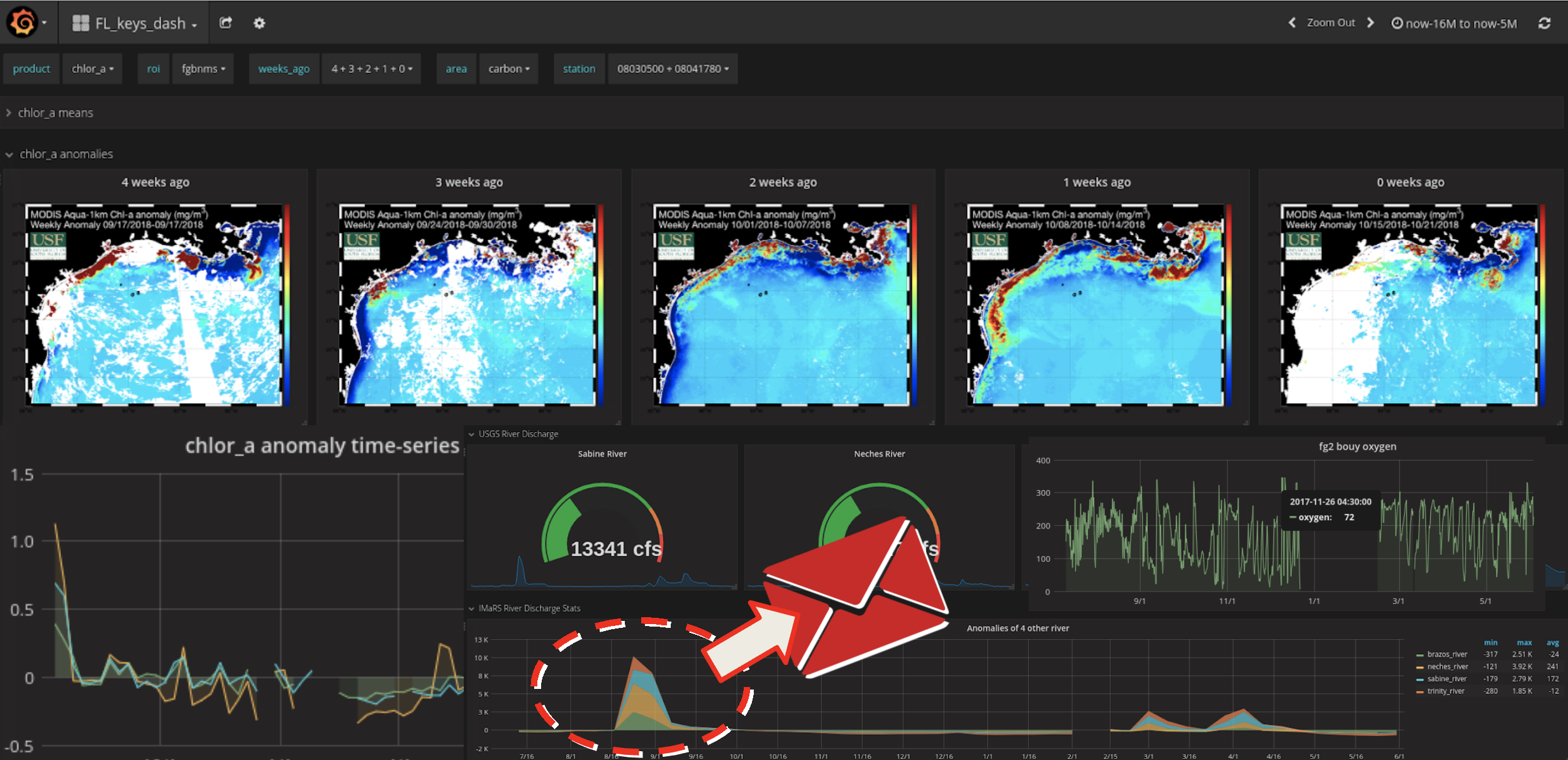This screenshot has width=1568, height=760.
Task: Click the refresh dashboard icon
Action: tap(1545, 23)
